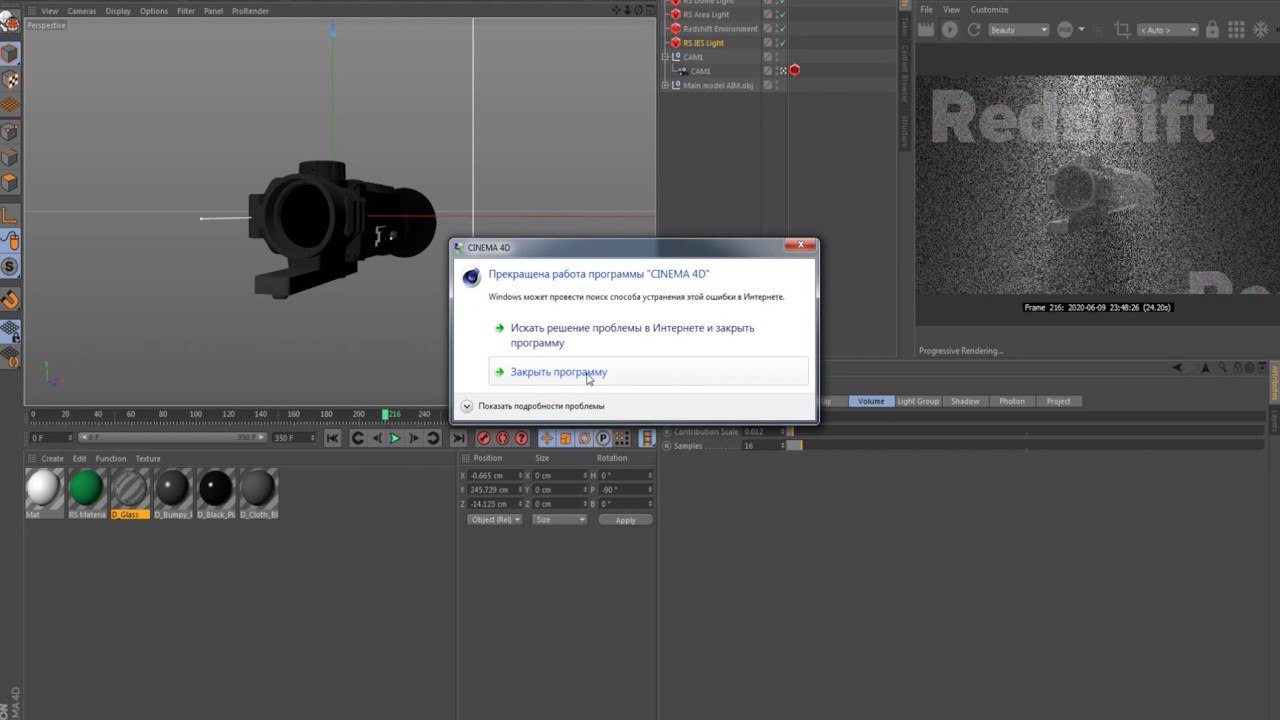The height and width of the screenshot is (720, 1280).
Task: Toggle the Scale keying icon
Action: (566, 438)
